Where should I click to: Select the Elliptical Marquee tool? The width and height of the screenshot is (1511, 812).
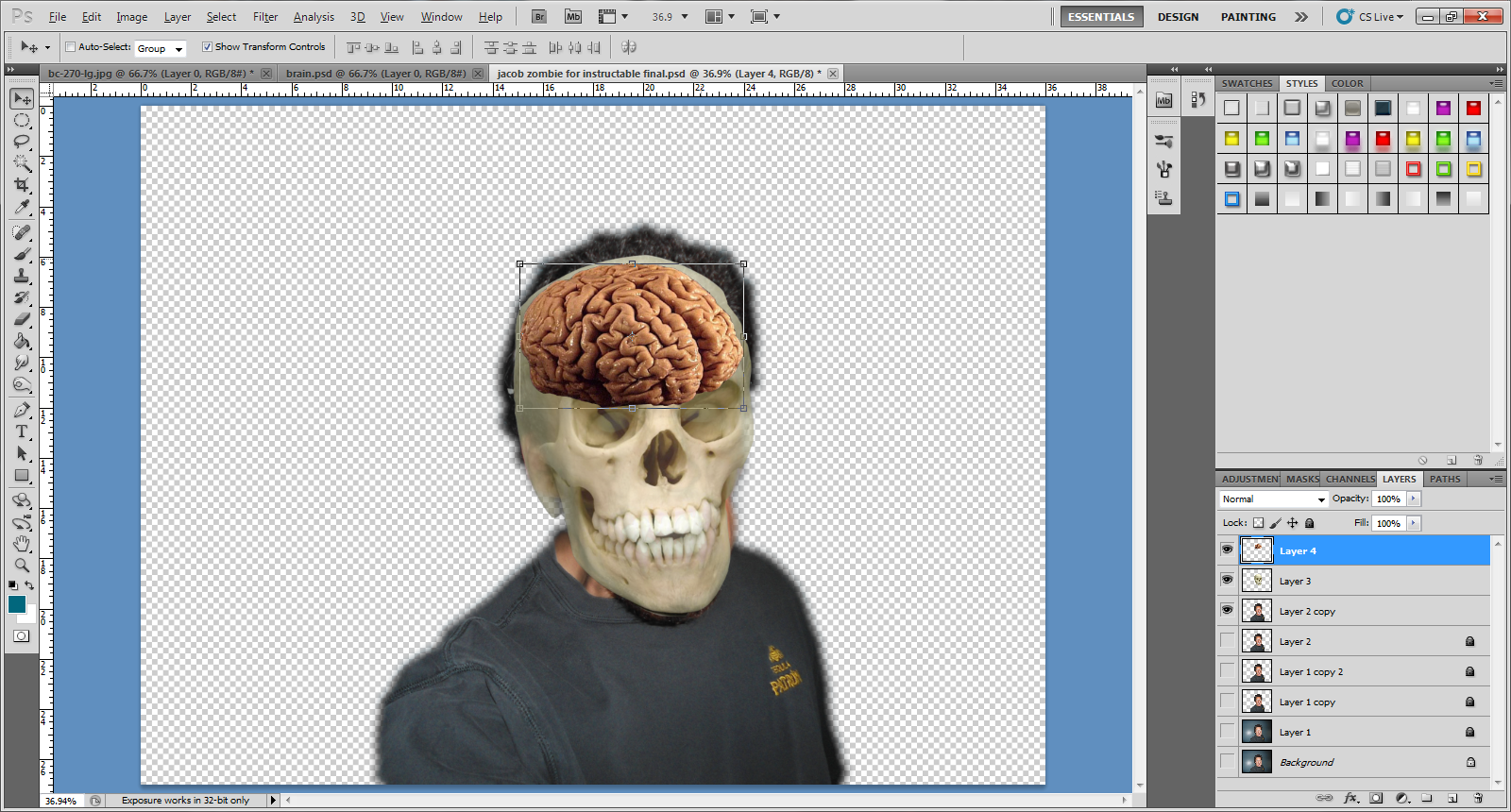22,120
